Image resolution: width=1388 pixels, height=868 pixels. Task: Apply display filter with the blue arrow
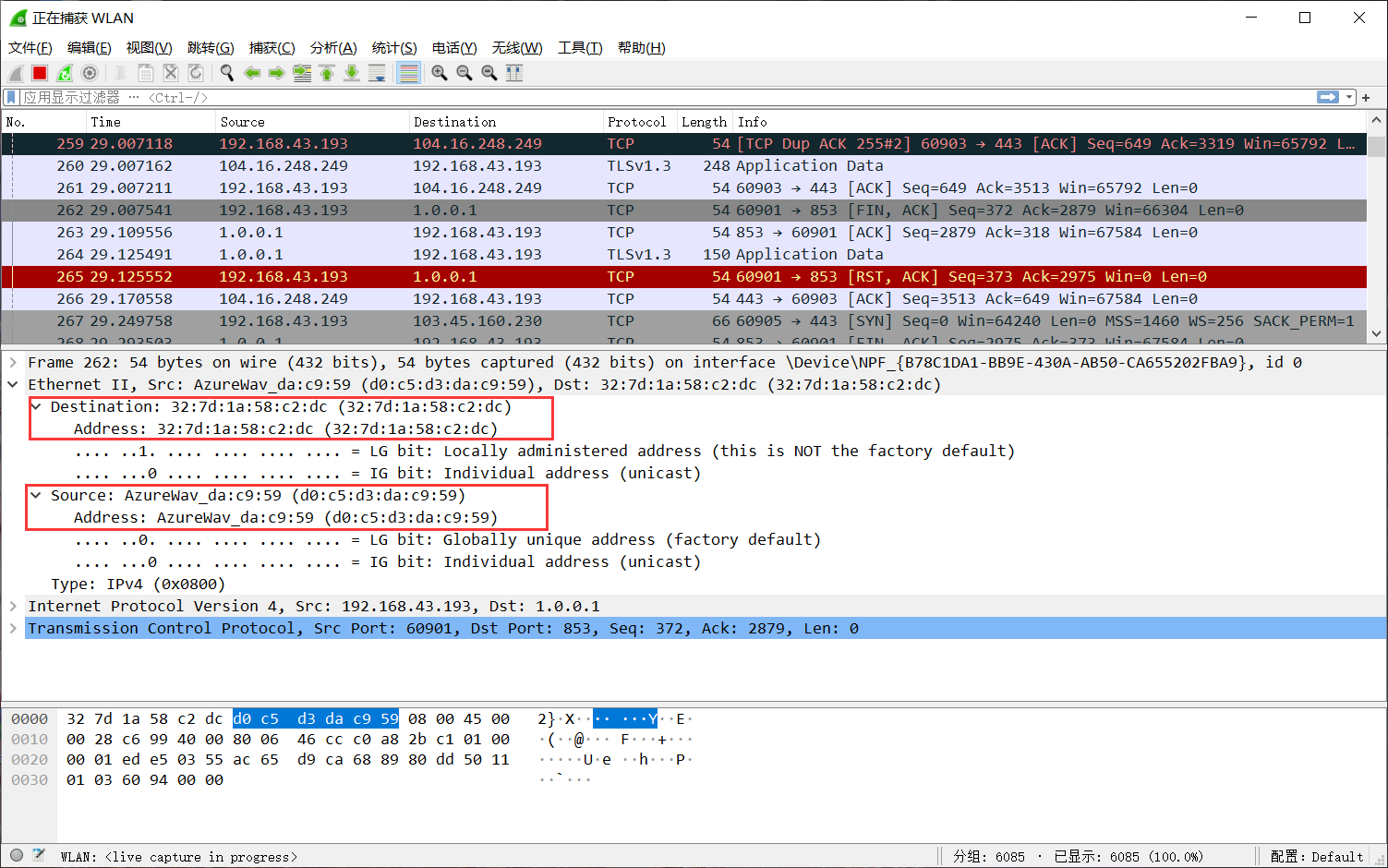pyautogui.click(x=1328, y=97)
